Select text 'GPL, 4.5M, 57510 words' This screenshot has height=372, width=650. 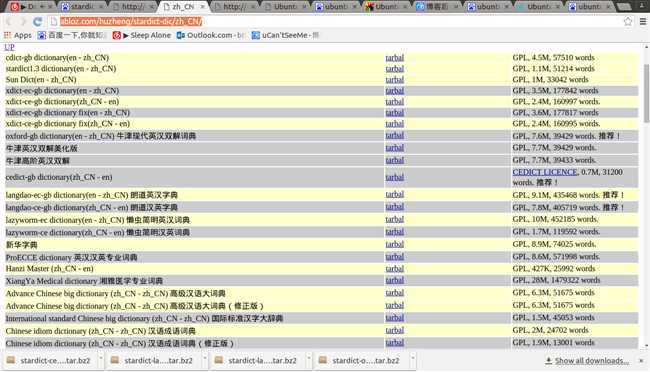click(553, 58)
